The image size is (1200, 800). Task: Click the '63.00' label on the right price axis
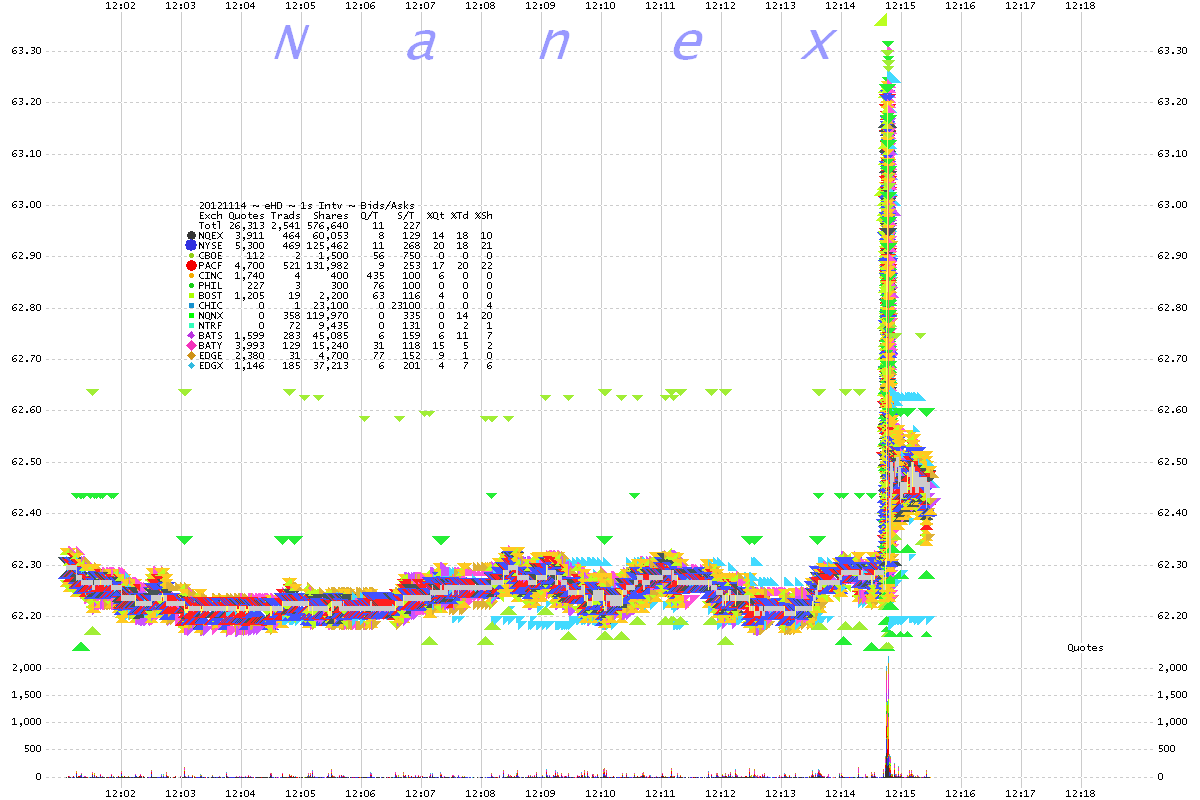[1170, 205]
